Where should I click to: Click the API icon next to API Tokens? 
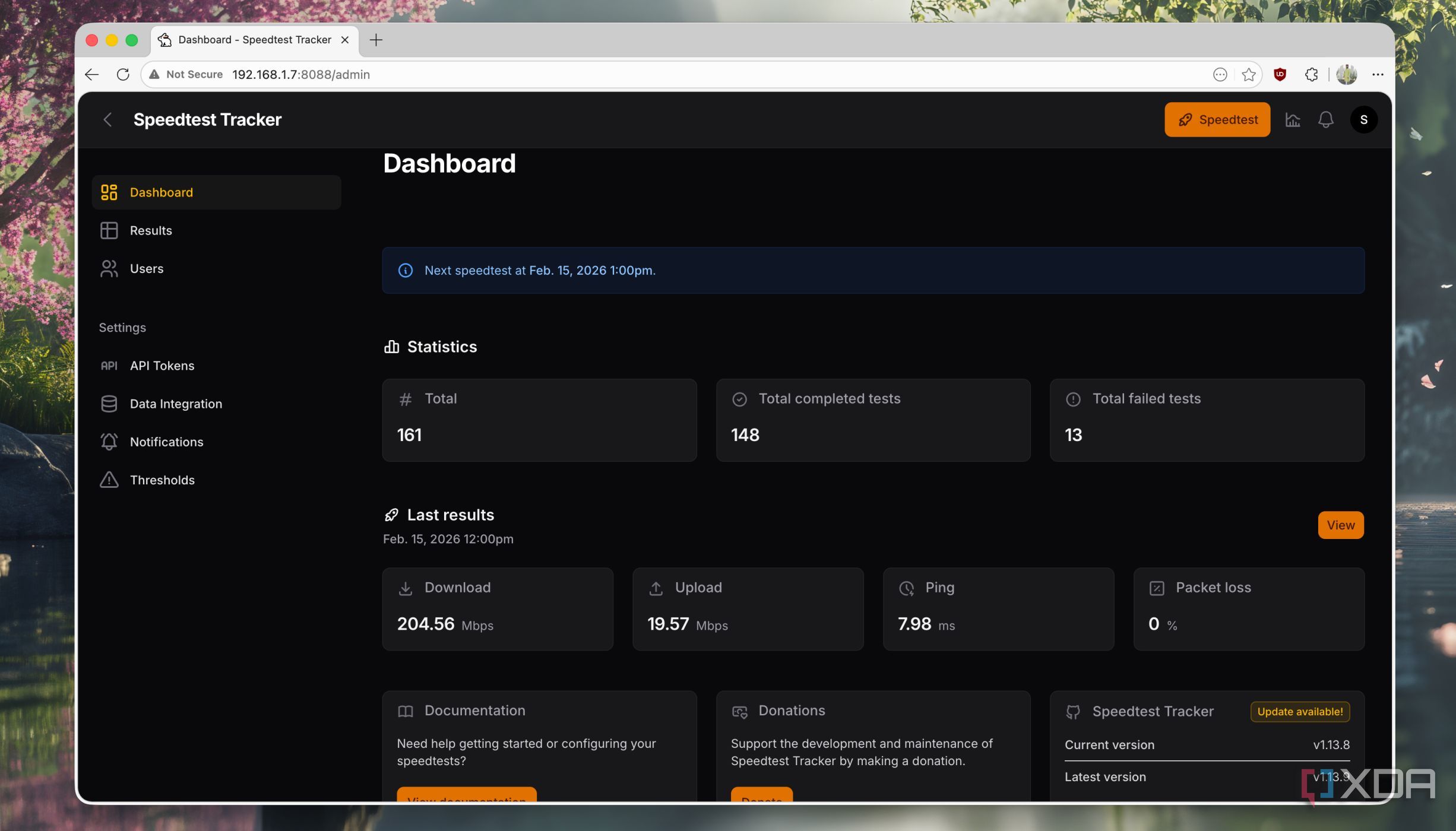pos(109,366)
